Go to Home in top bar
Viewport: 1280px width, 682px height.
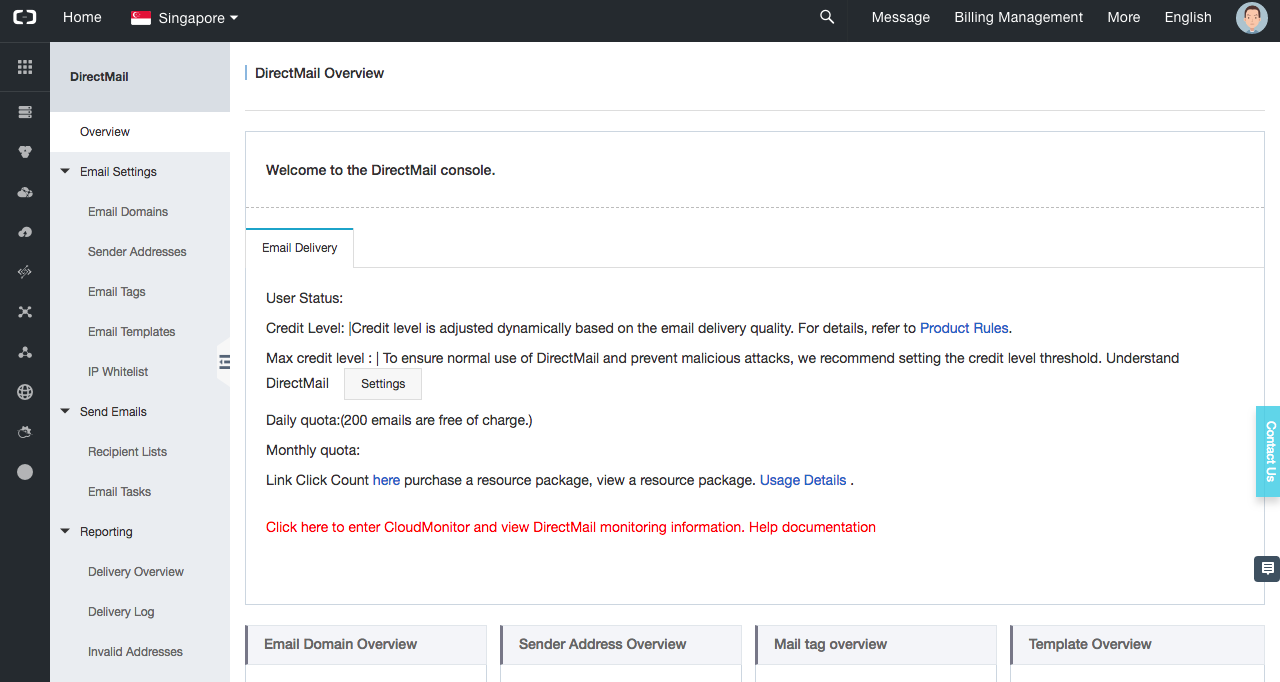tap(82, 17)
